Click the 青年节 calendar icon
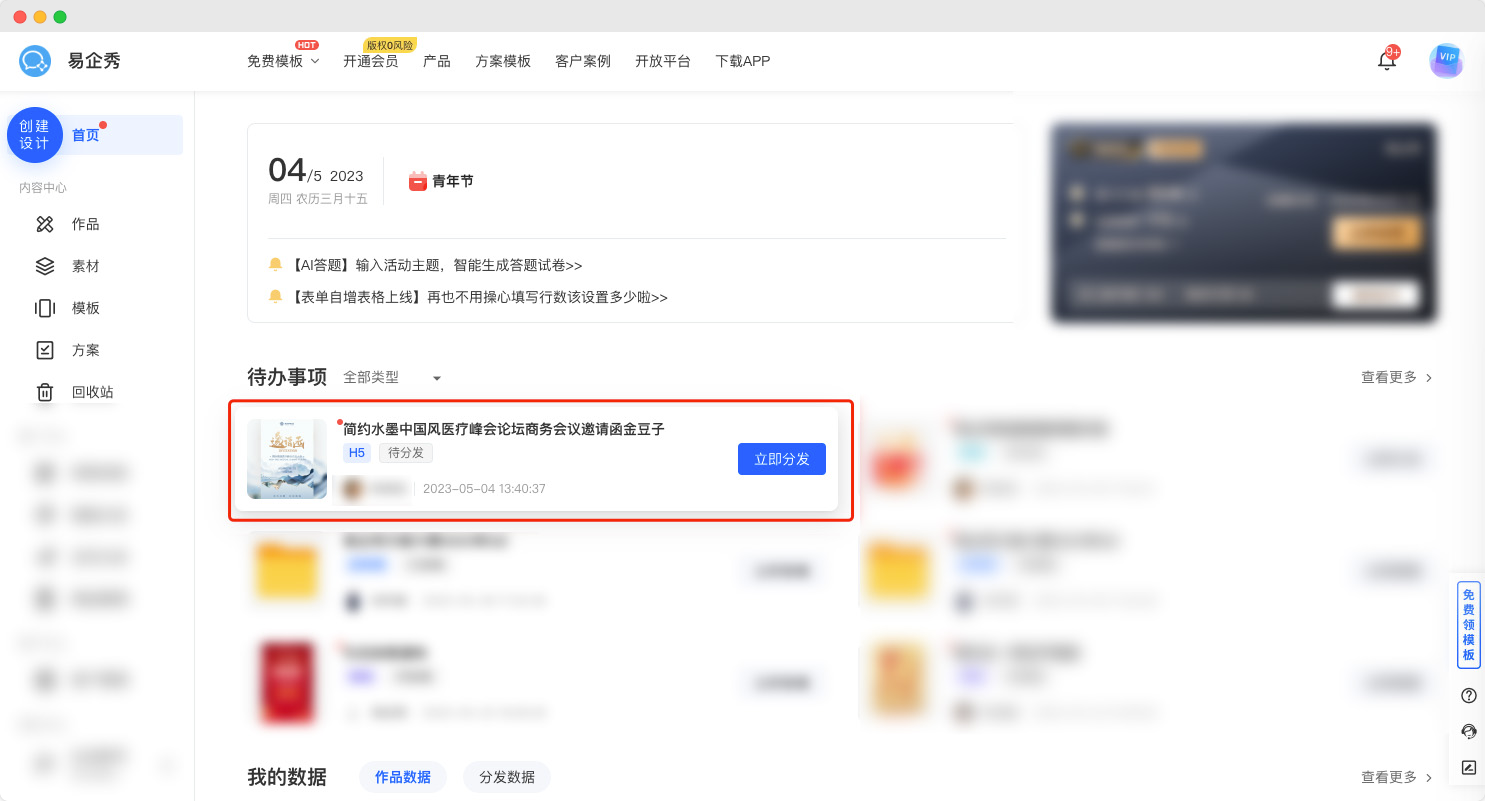This screenshot has width=1485, height=801. coord(418,181)
